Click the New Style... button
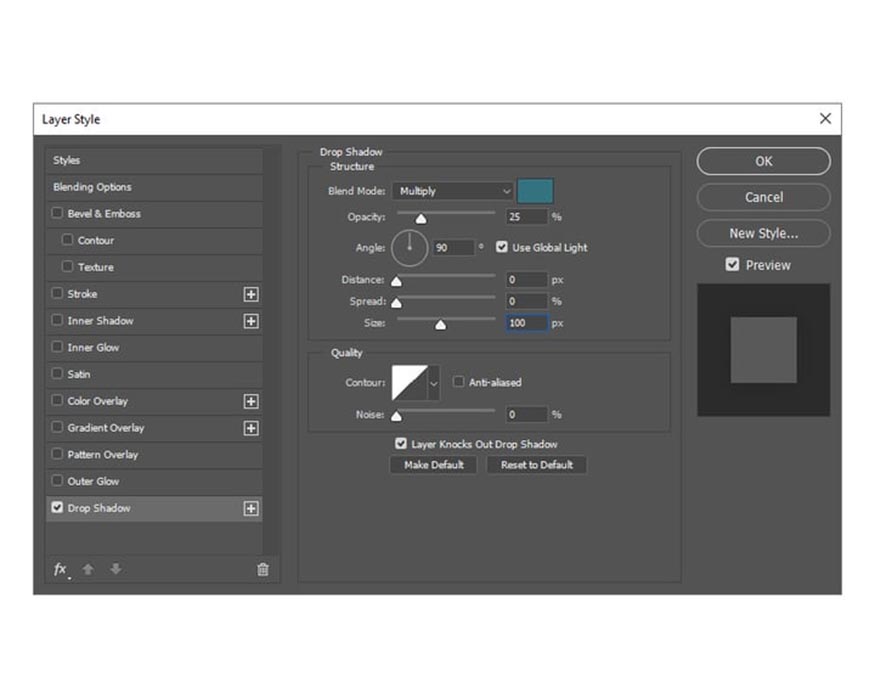 point(763,233)
